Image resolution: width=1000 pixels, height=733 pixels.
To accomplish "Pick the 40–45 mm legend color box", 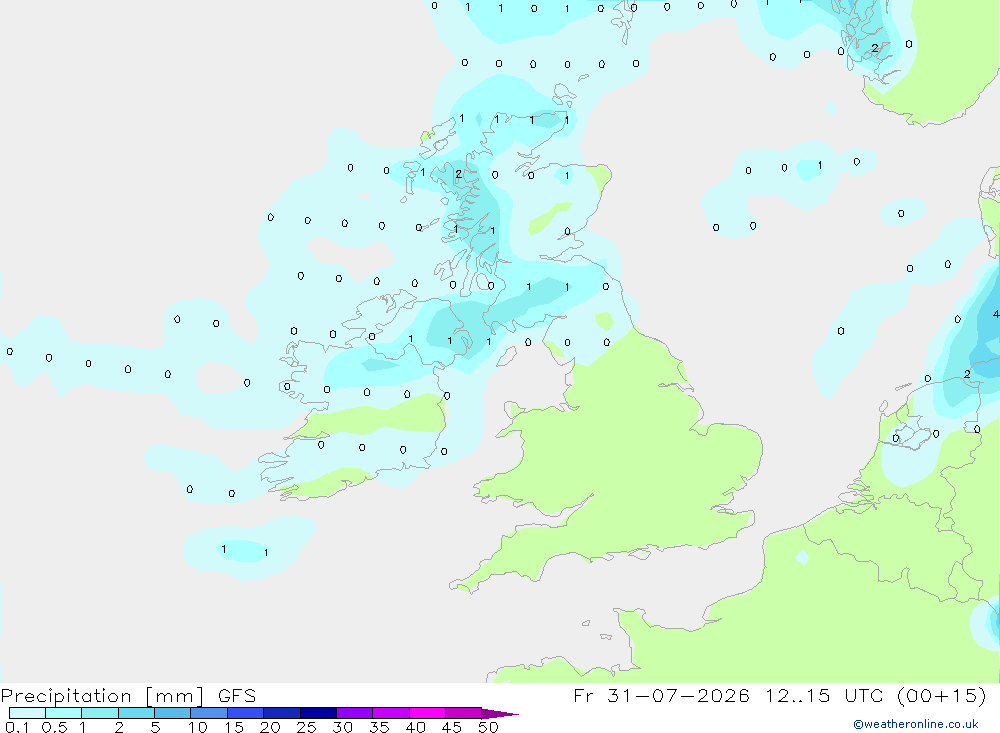I will tap(427, 713).
